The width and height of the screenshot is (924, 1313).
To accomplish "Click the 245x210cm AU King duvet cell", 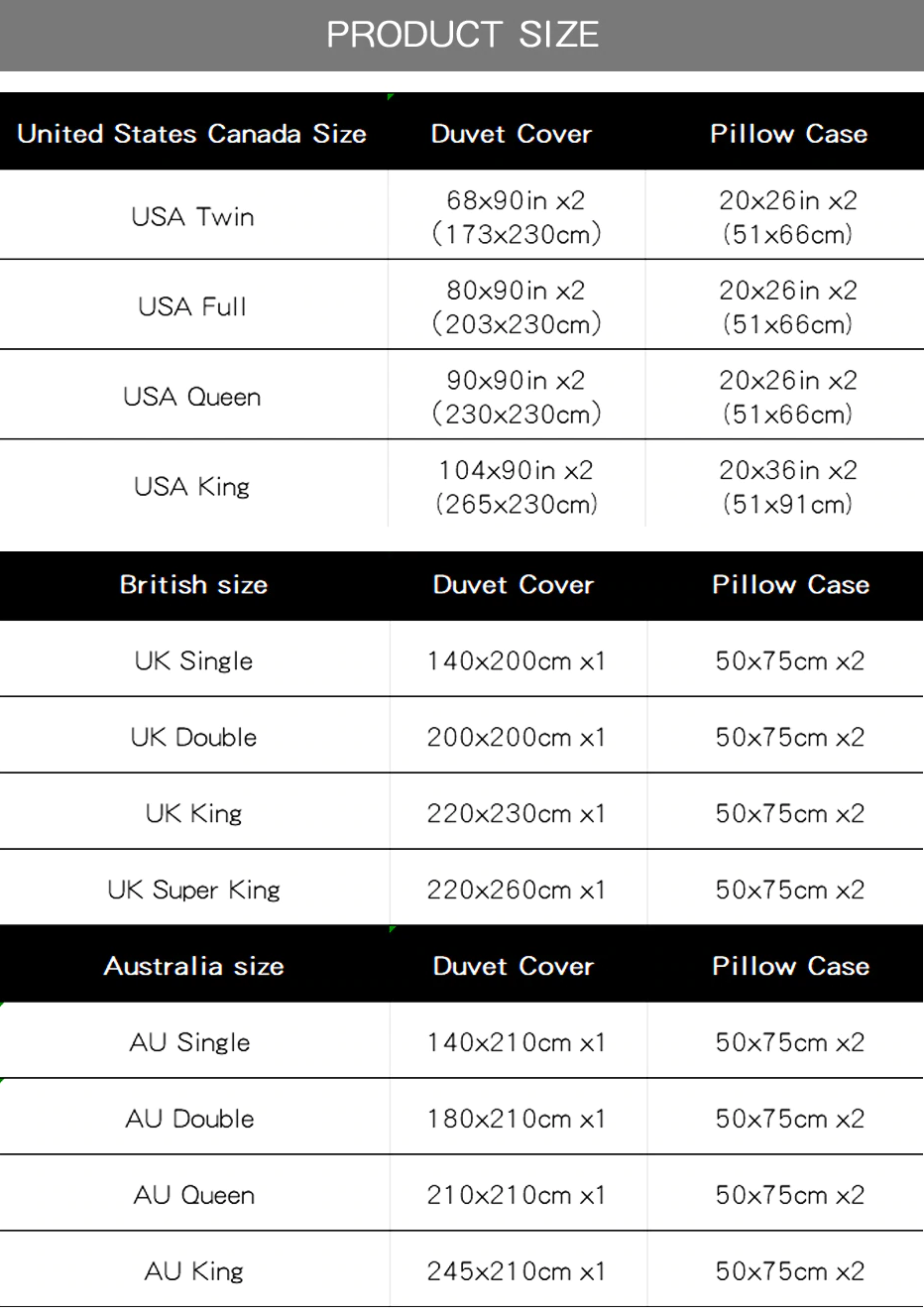I will (516, 1272).
